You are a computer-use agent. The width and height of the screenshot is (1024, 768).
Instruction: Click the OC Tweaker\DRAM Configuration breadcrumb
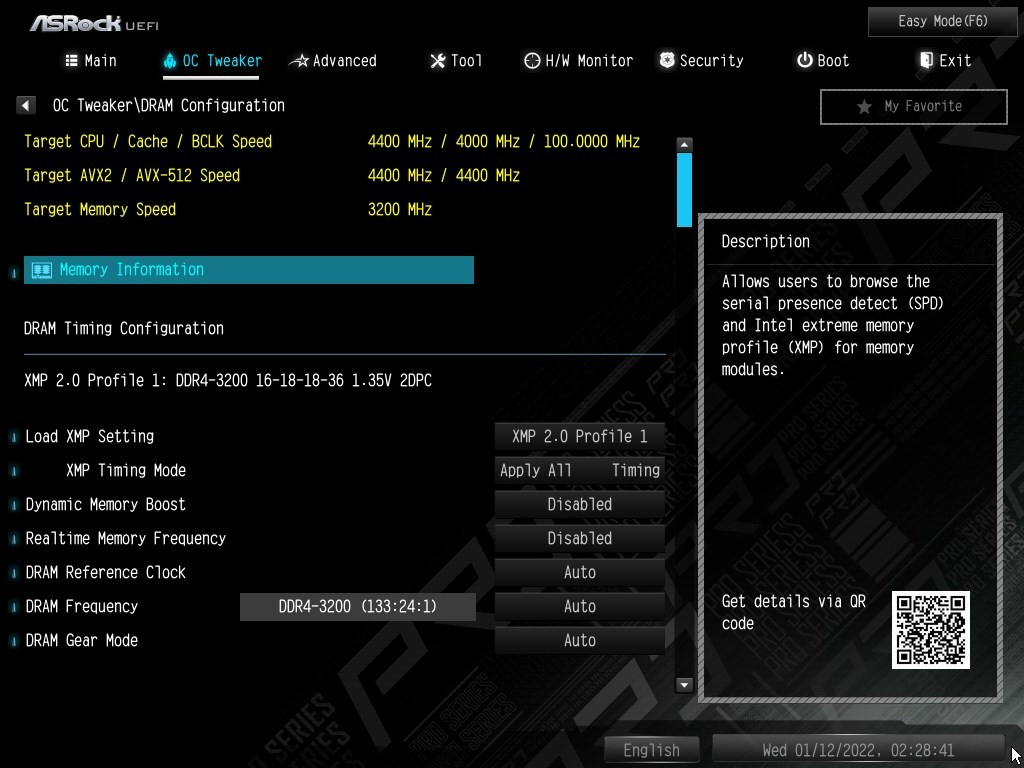click(x=168, y=105)
